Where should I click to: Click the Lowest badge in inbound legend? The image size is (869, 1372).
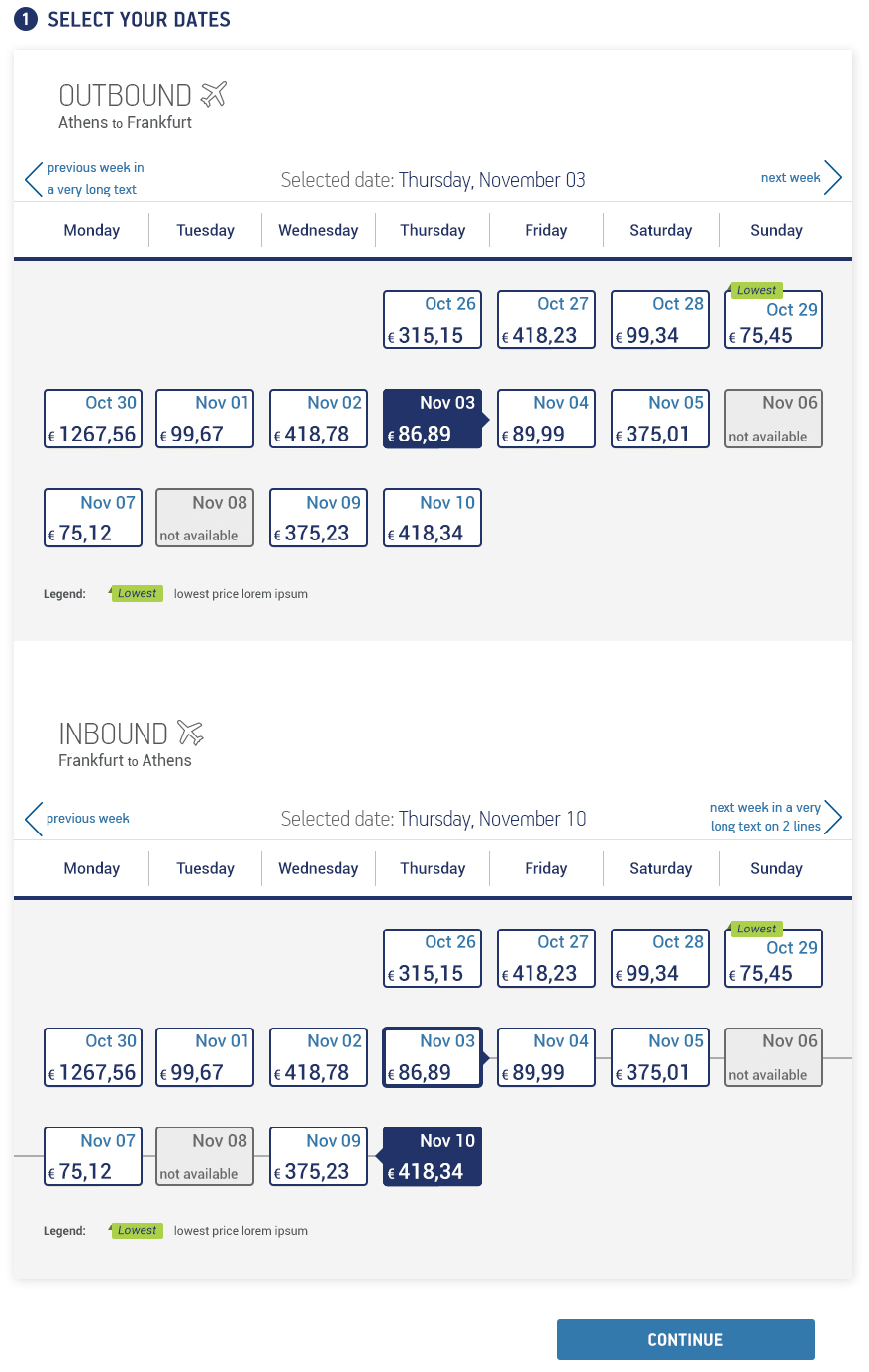136,1230
